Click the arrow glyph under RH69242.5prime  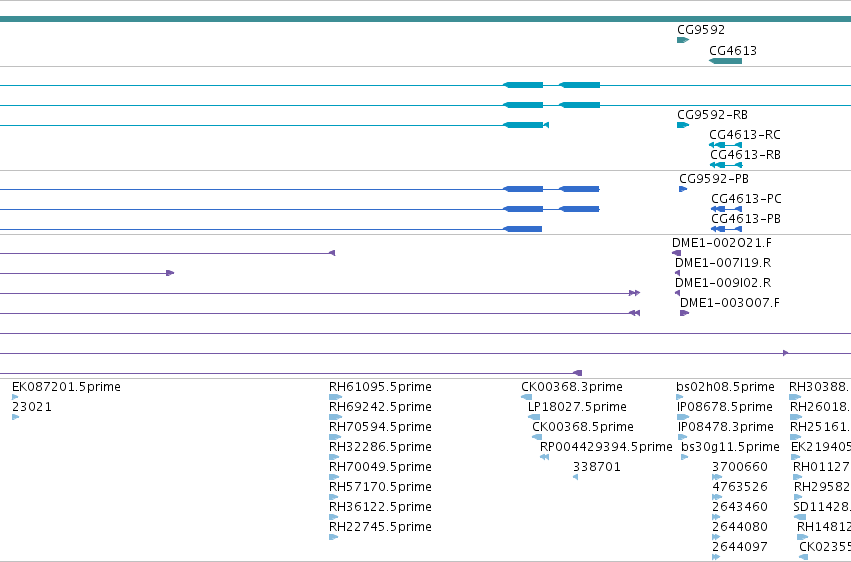(x=335, y=417)
